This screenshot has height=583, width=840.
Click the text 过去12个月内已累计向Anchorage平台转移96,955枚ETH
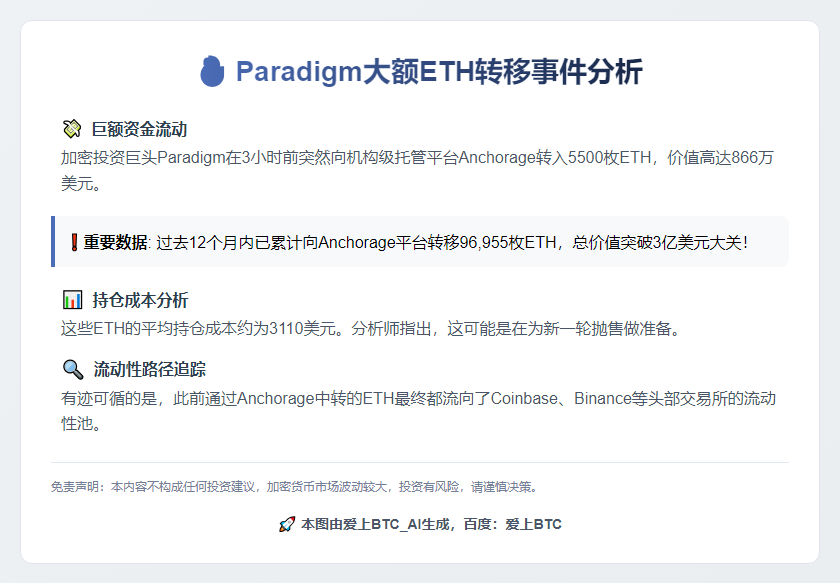[356, 242]
